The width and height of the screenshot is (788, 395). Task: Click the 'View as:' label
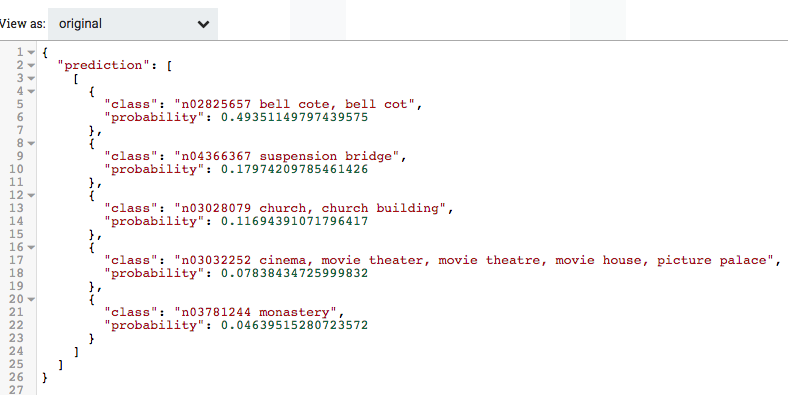click(x=22, y=24)
